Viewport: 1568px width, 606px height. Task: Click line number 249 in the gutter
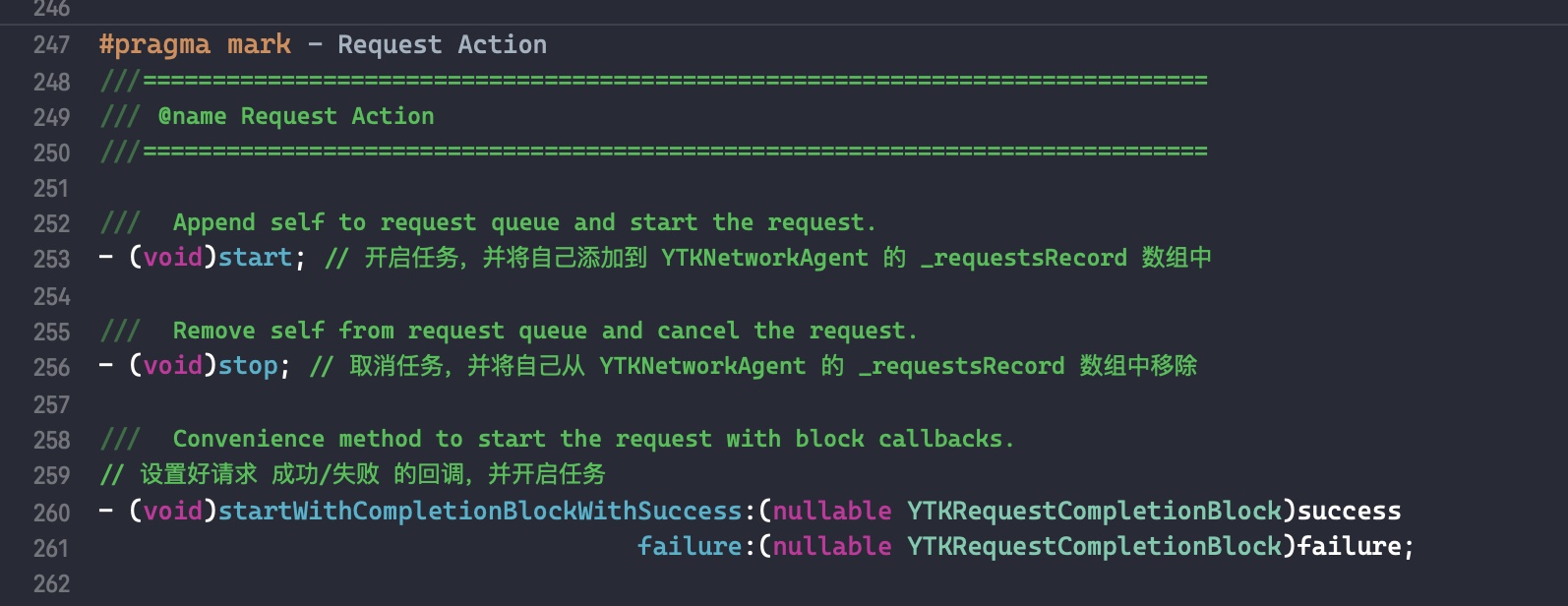(x=51, y=117)
